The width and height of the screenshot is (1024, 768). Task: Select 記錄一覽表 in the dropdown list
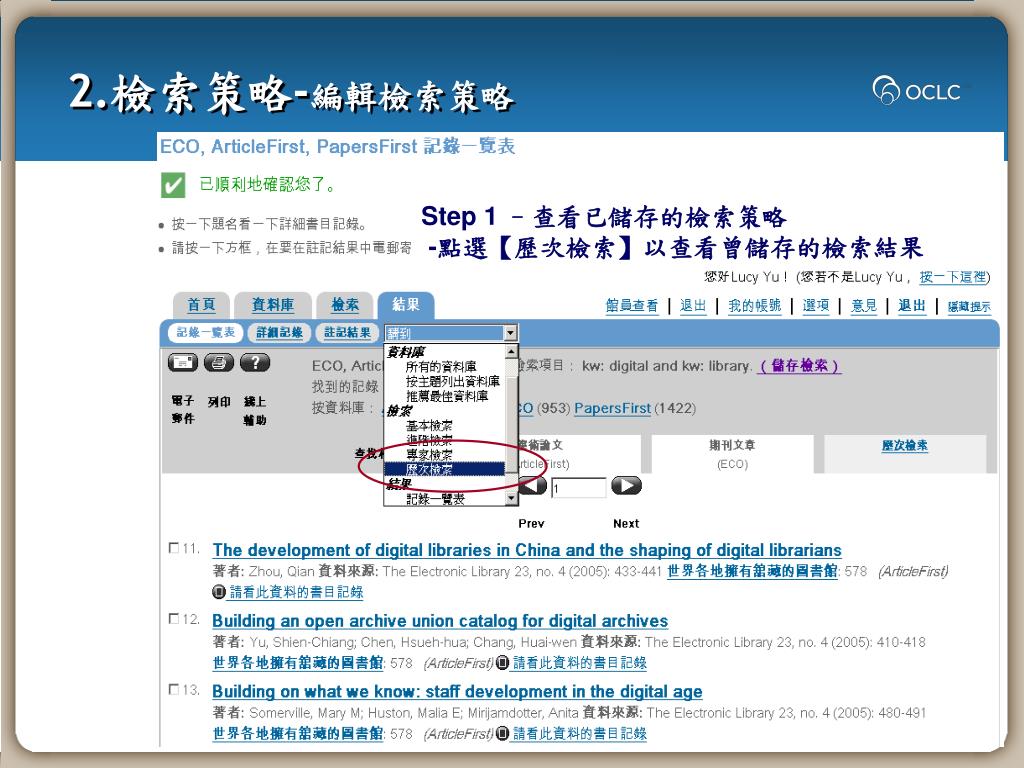(x=435, y=499)
